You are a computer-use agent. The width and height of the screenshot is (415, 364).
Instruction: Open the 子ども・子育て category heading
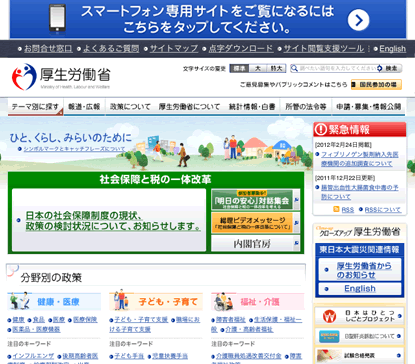point(168,302)
